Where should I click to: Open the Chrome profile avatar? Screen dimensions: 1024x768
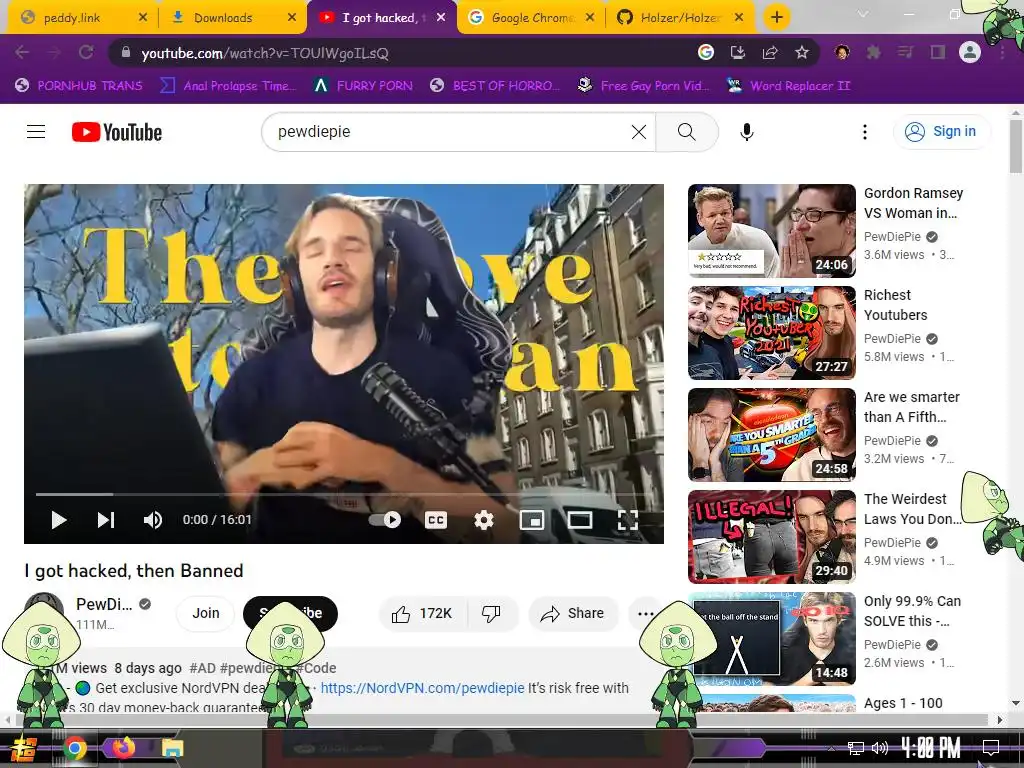pyautogui.click(x=970, y=52)
